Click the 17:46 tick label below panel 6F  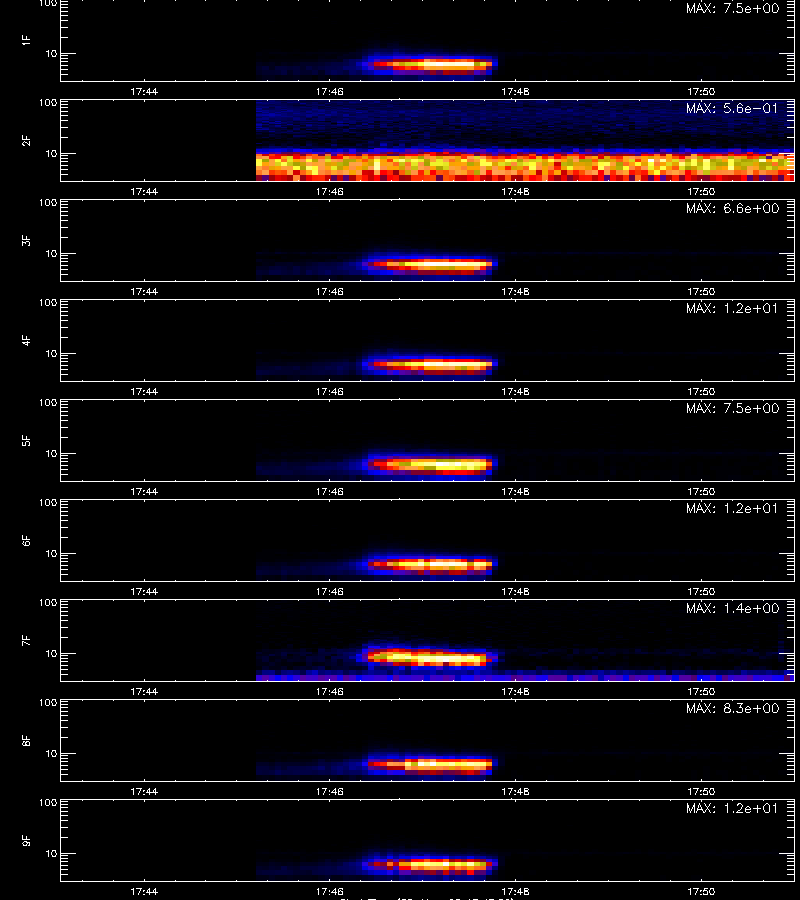click(329, 591)
